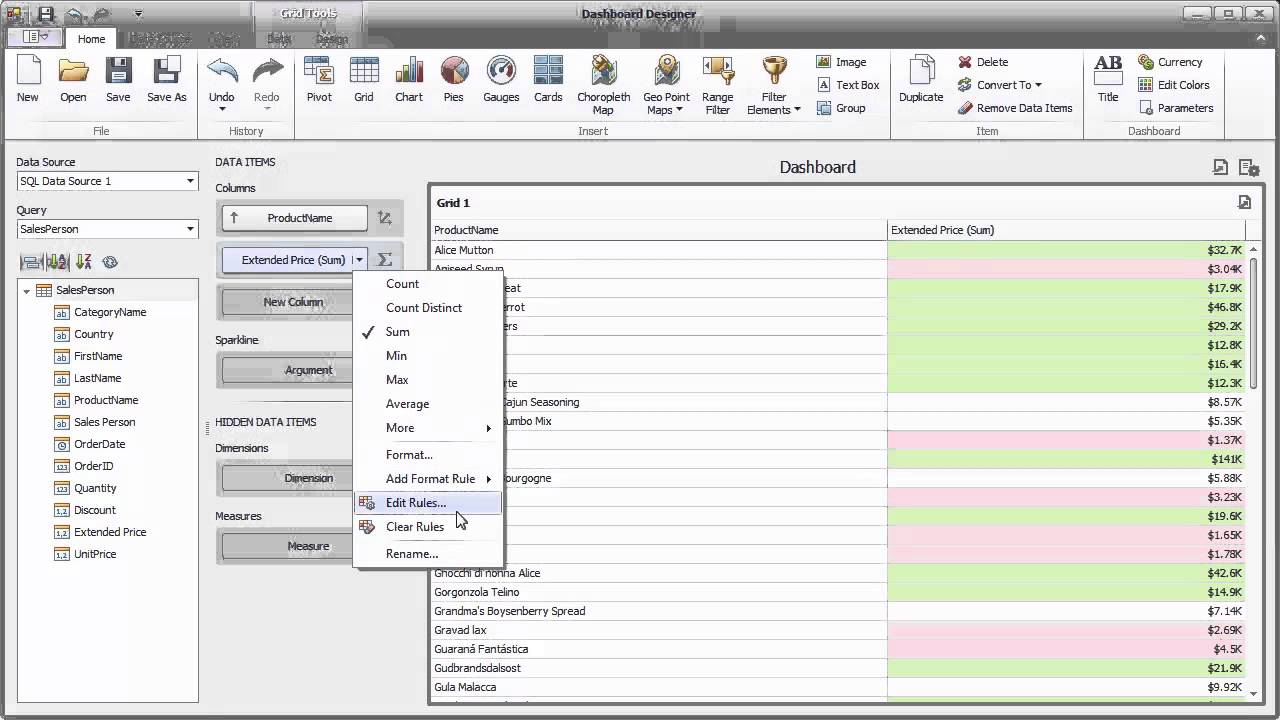Open the Convert To dropdown

click(999, 85)
